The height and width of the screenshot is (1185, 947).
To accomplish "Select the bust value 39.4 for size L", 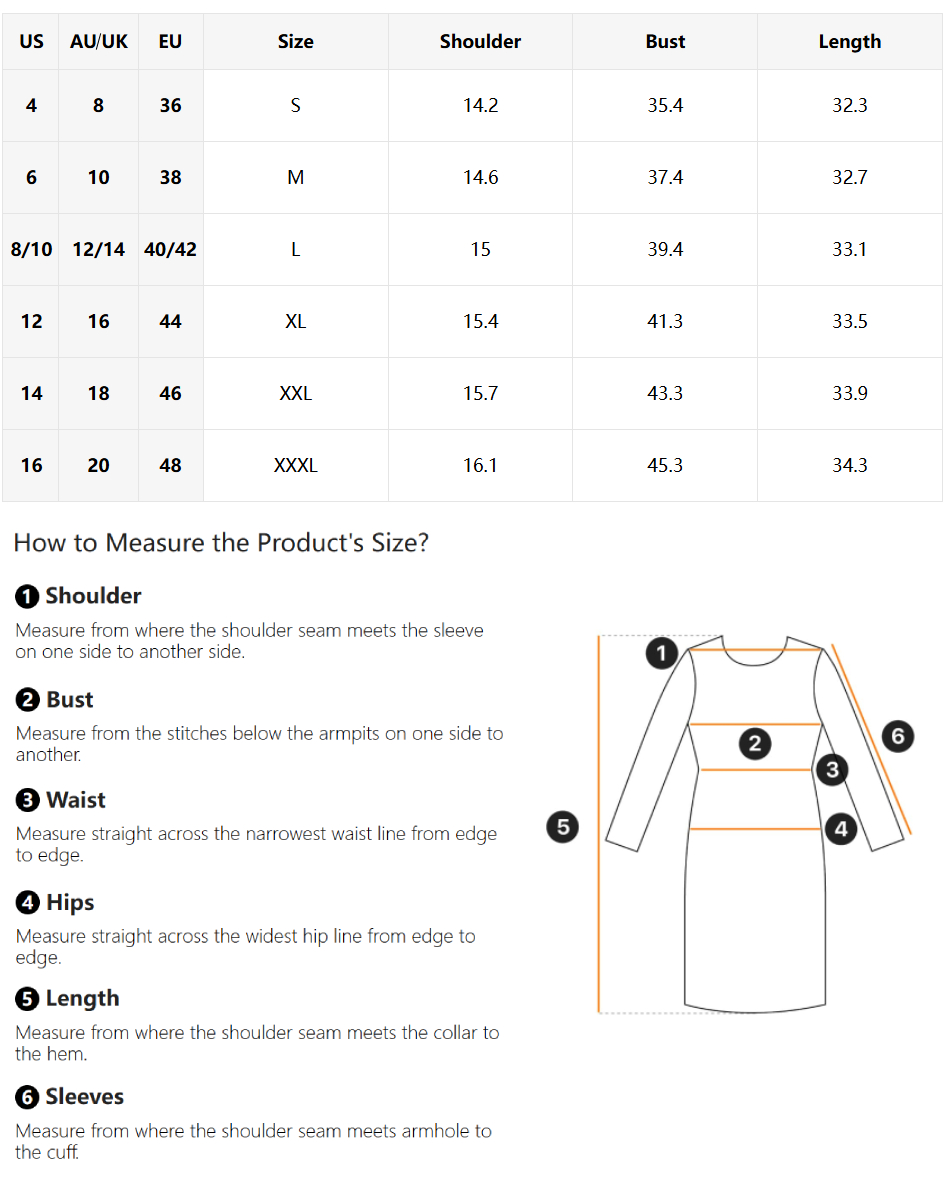I will [665, 249].
